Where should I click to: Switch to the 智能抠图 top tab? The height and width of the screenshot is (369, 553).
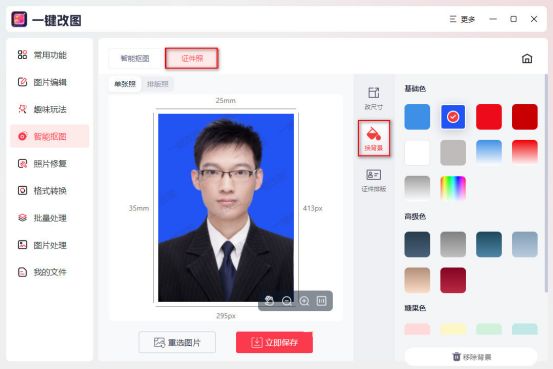tap(135, 58)
